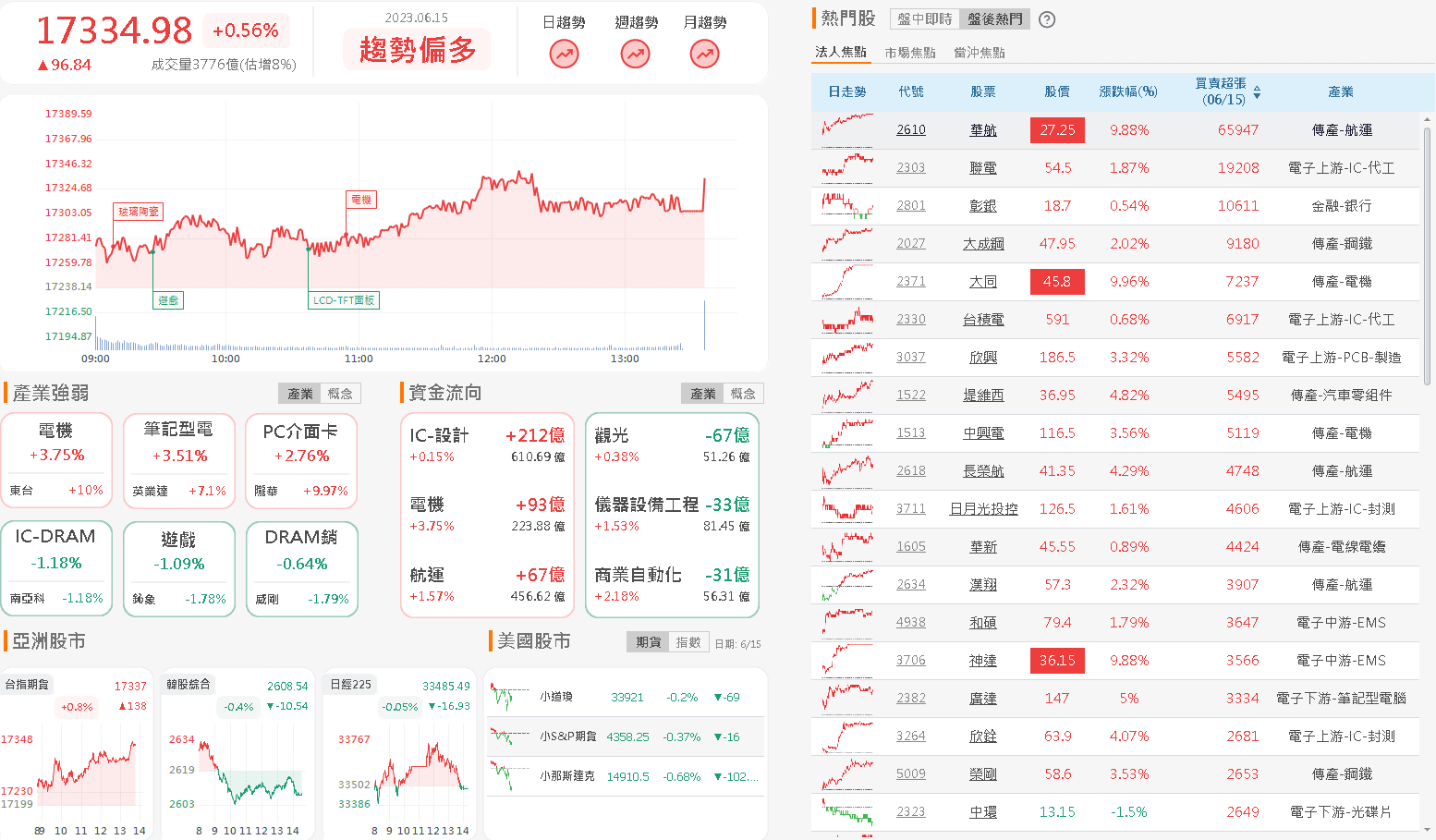Open the PC介面卡 +2.76% industry card
This screenshot has height=840, width=1436.
pyautogui.click(x=301, y=460)
